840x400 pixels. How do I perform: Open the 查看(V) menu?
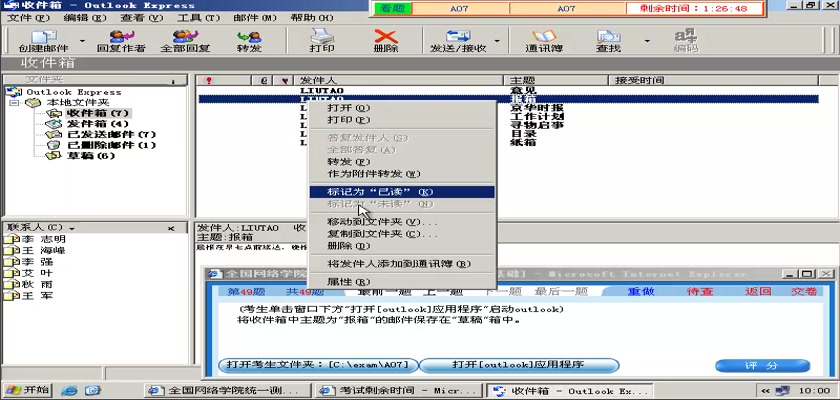(x=141, y=18)
